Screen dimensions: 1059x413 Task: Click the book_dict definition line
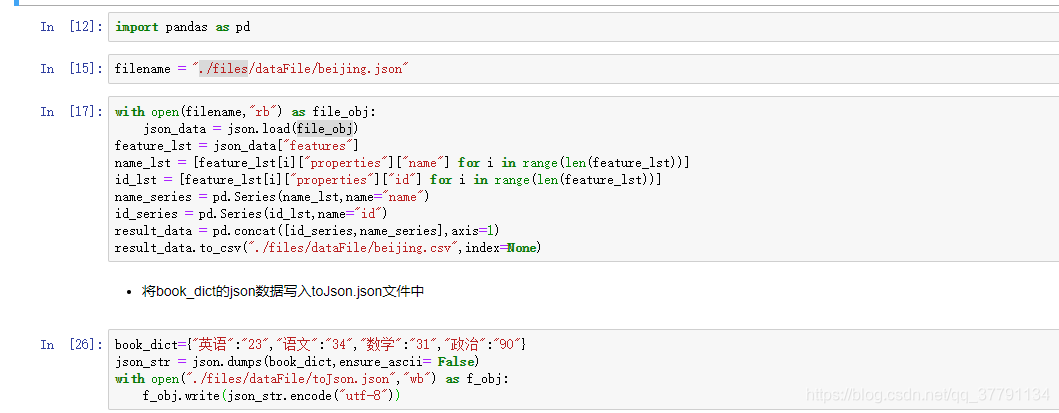320,345
